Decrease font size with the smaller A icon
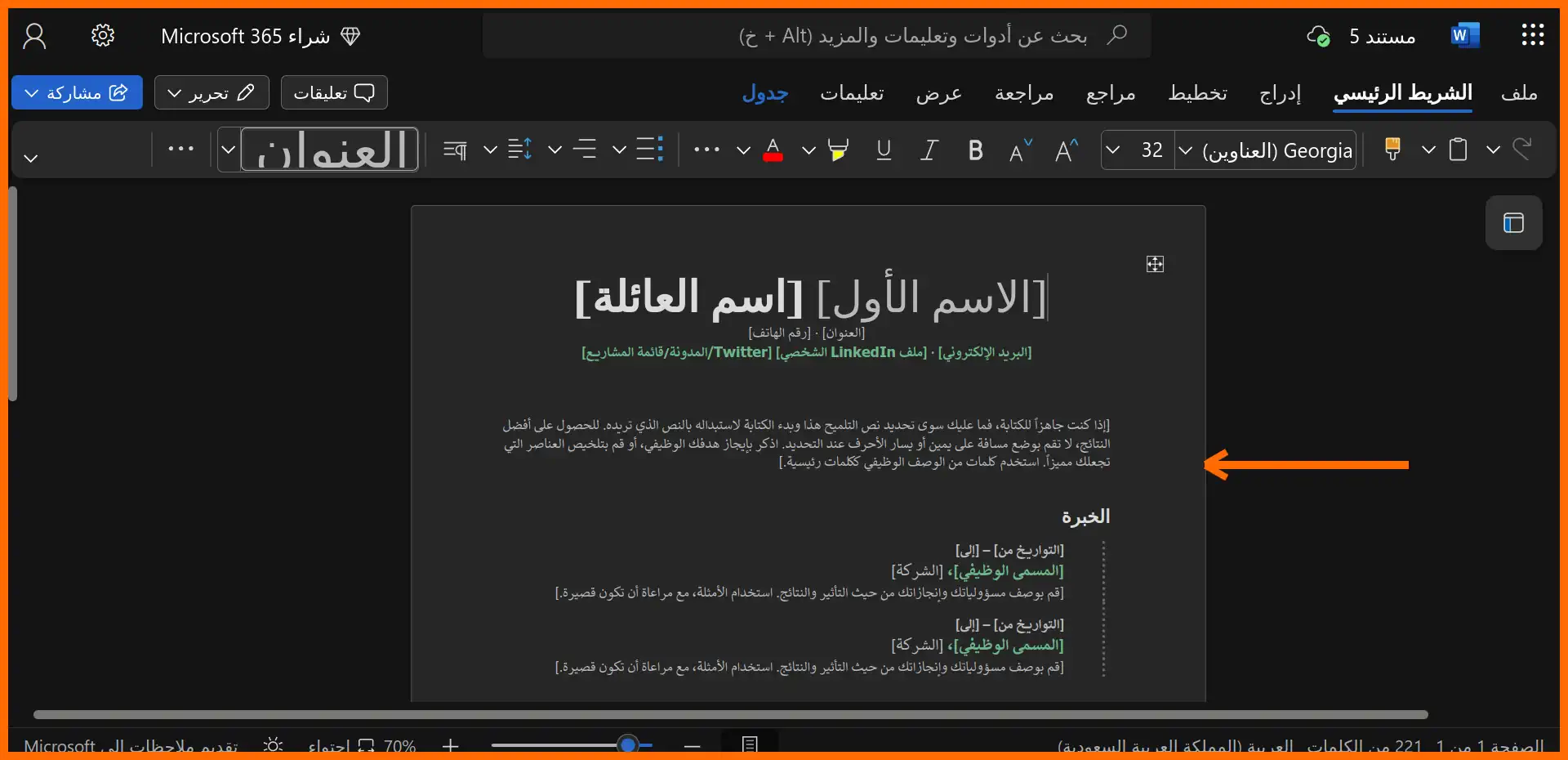This screenshot has width=1568, height=760. click(1021, 150)
